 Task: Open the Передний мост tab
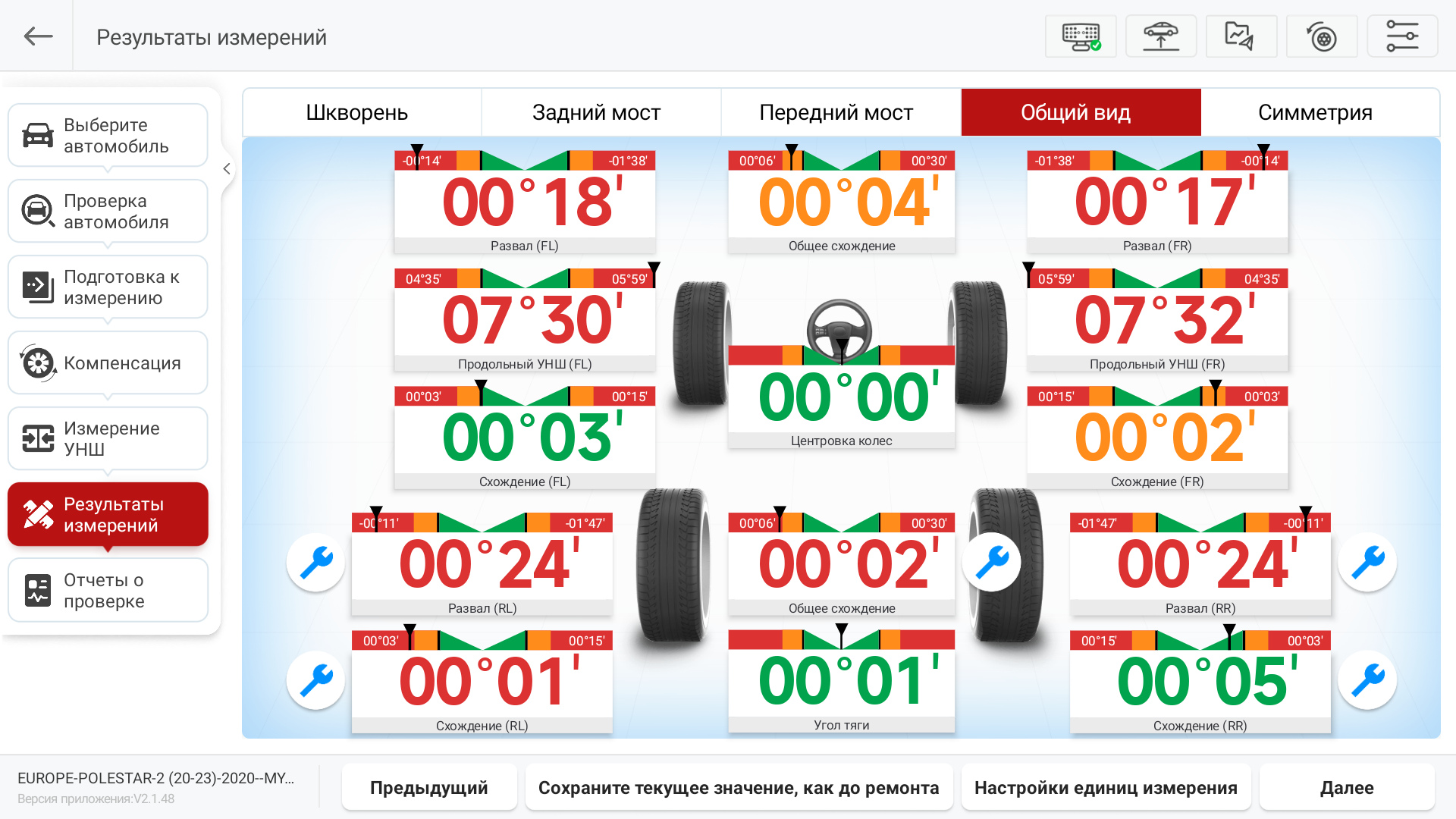click(x=836, y=112)
